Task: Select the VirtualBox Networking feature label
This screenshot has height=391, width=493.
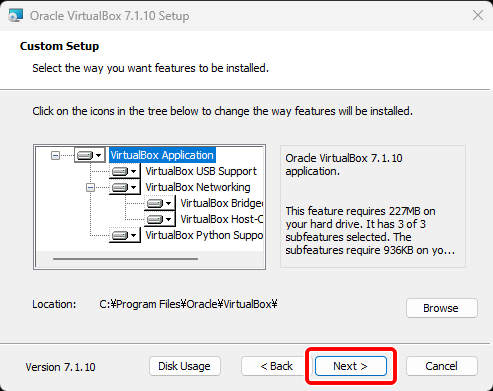Action: 198,187
